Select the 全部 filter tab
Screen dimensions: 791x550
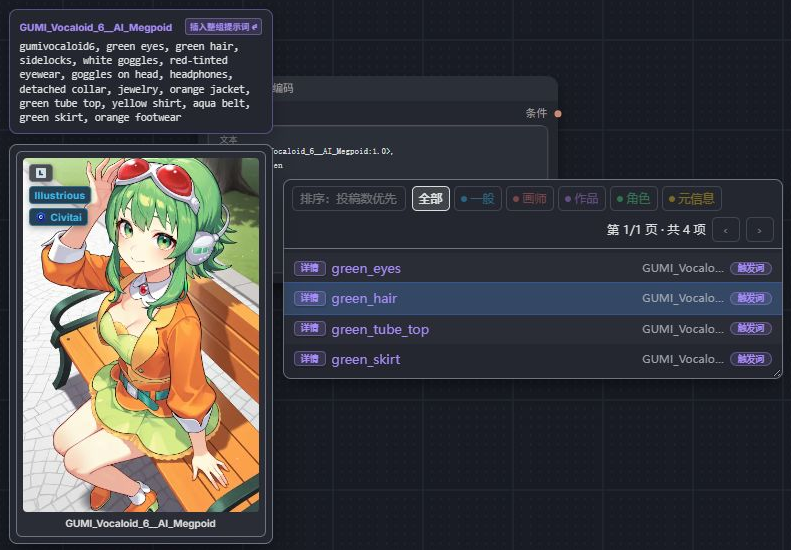tap(430, 199)
